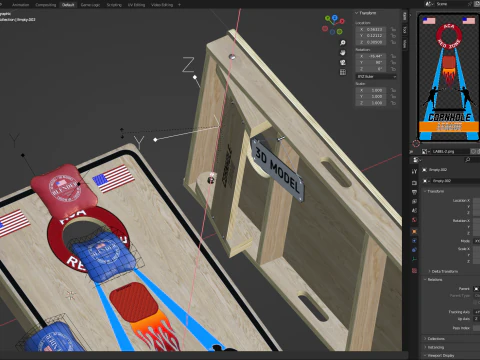480x360 pixels.
Task: Open the Scene selector dropdown icon
Action: 429,4
